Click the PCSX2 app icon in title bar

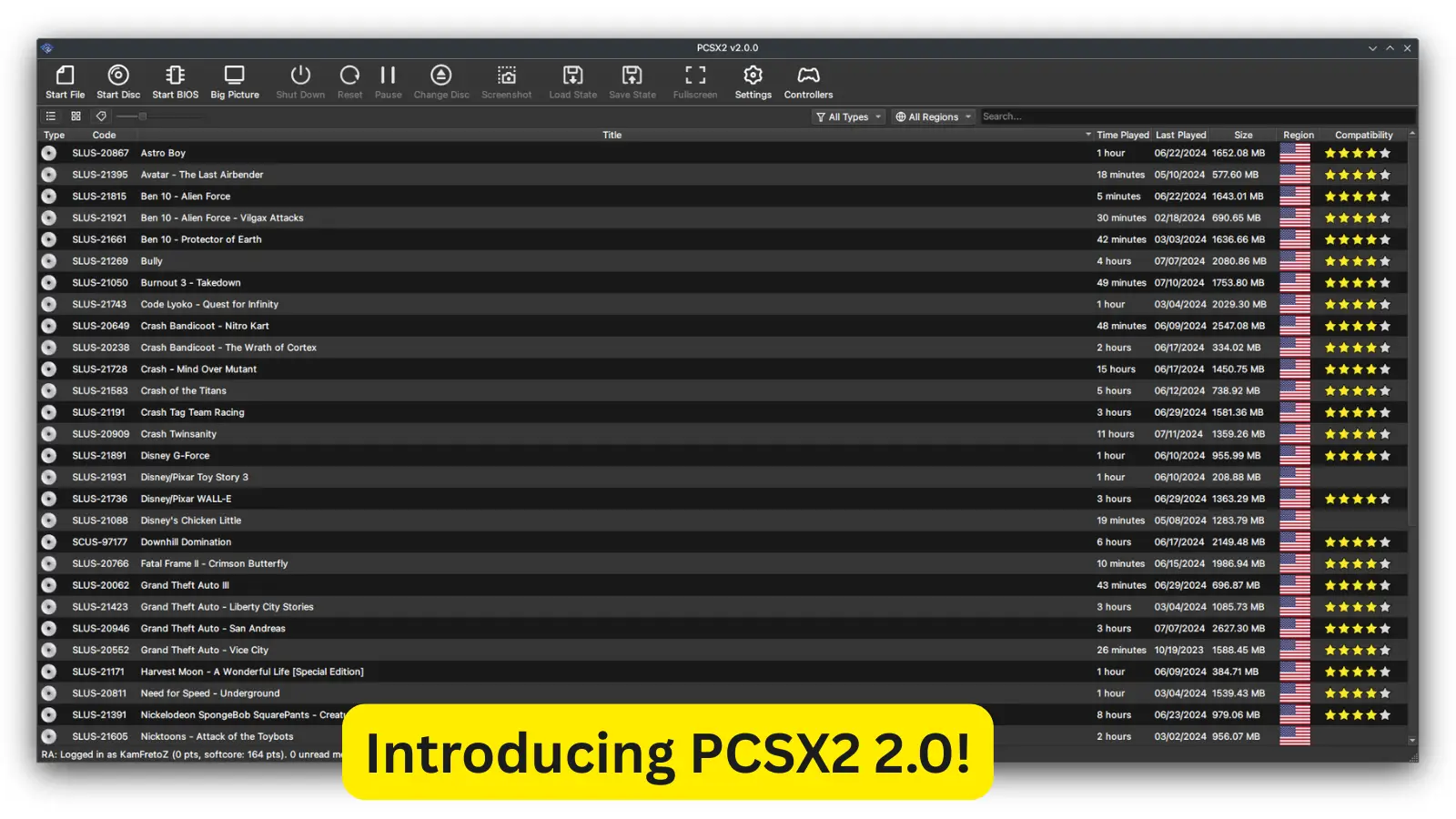click(x=47, y=48)
